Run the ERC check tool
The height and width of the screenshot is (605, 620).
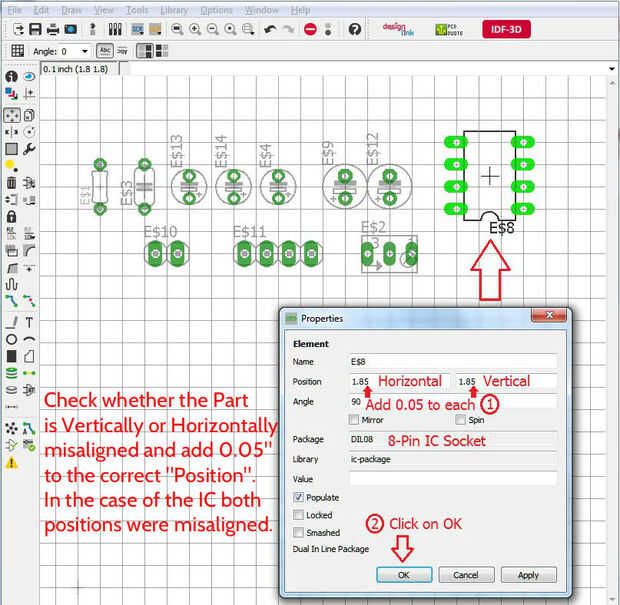click(x=11, y=445)
